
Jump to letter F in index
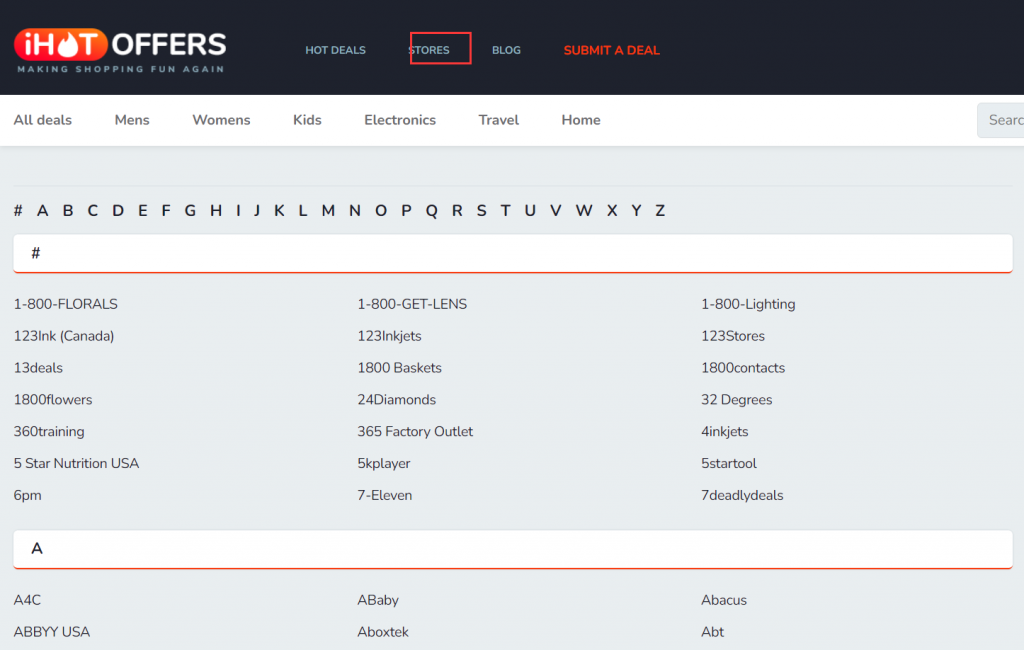tap(166, 210)
